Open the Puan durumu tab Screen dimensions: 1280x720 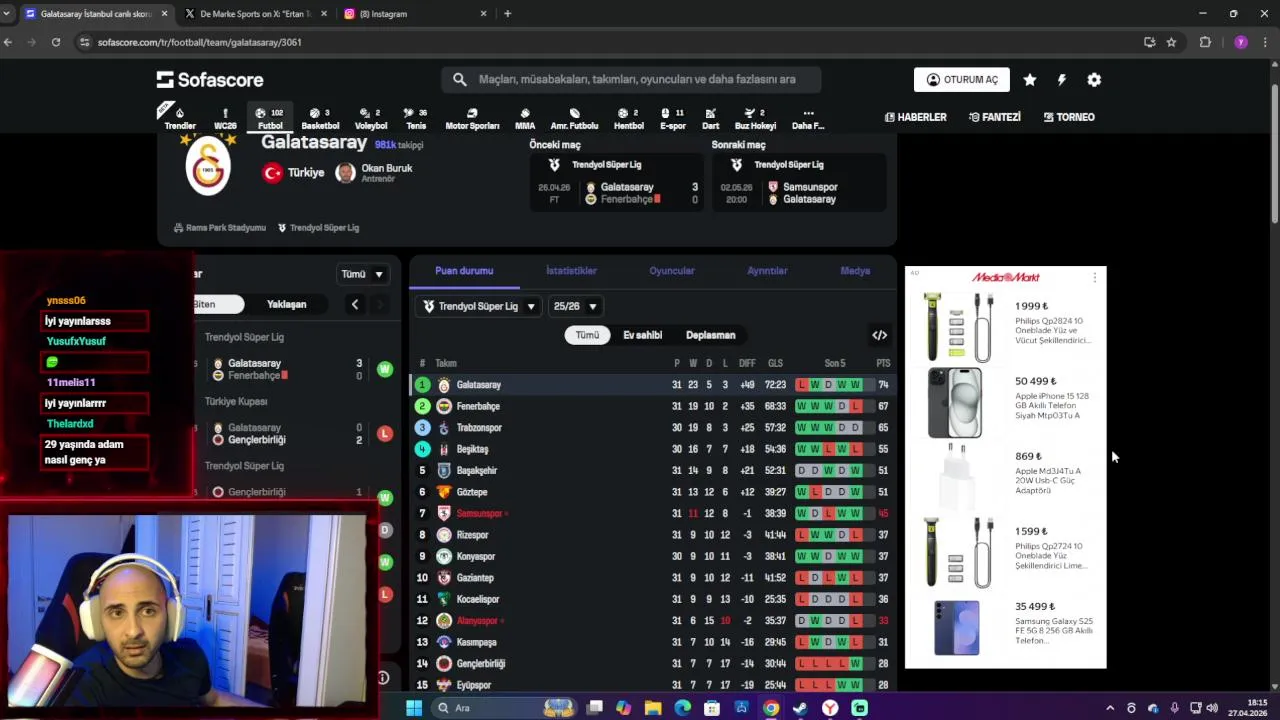coord(464,271)
